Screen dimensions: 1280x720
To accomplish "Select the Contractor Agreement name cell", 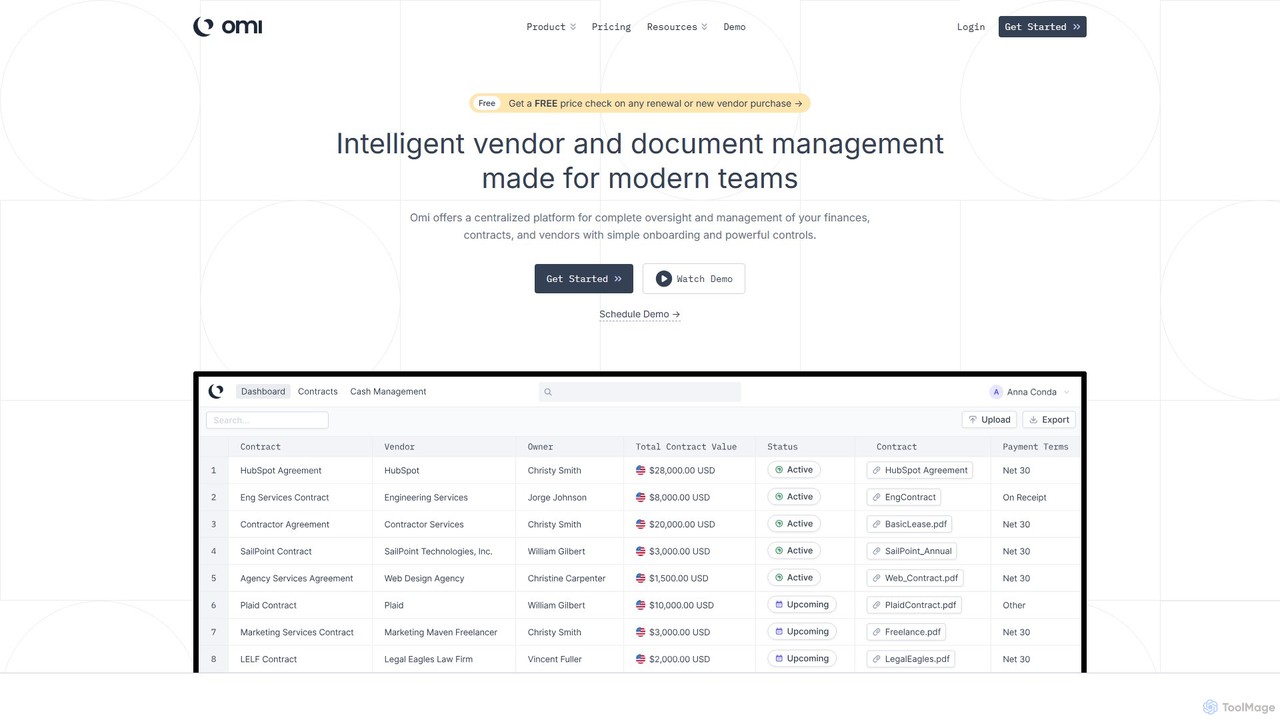I will 285,524.
